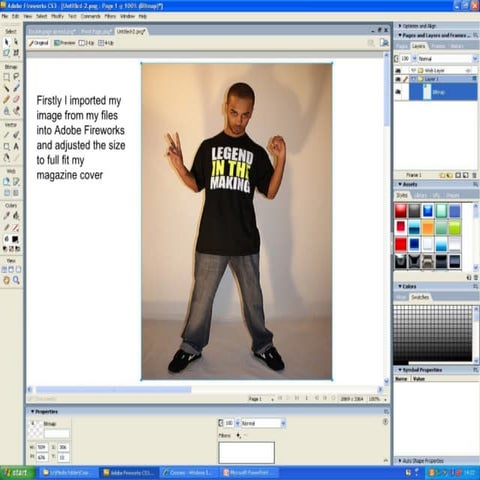Select the Eraser tool
Image resolution: width=480 pixels, height=480 pixels.
pos(16,99)
